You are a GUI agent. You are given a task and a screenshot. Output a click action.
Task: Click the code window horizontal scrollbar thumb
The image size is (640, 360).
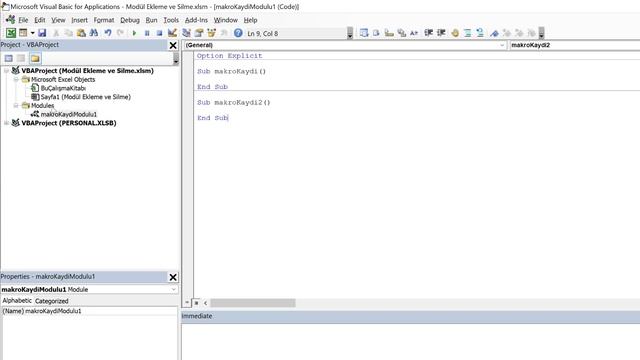(x=253, y=303)
